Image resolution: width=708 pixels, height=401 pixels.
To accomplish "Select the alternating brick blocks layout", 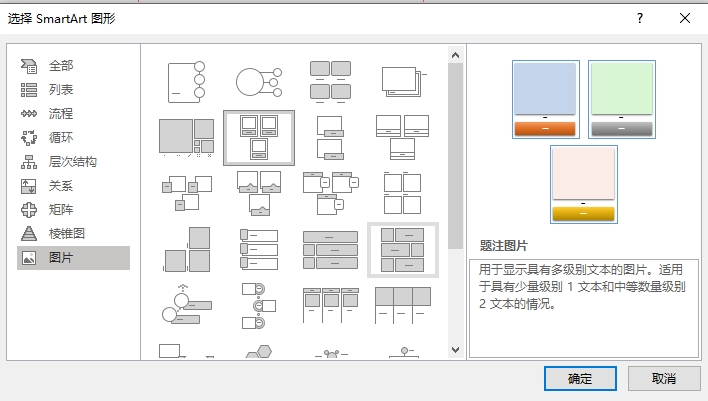I will [x=403, y=249].
